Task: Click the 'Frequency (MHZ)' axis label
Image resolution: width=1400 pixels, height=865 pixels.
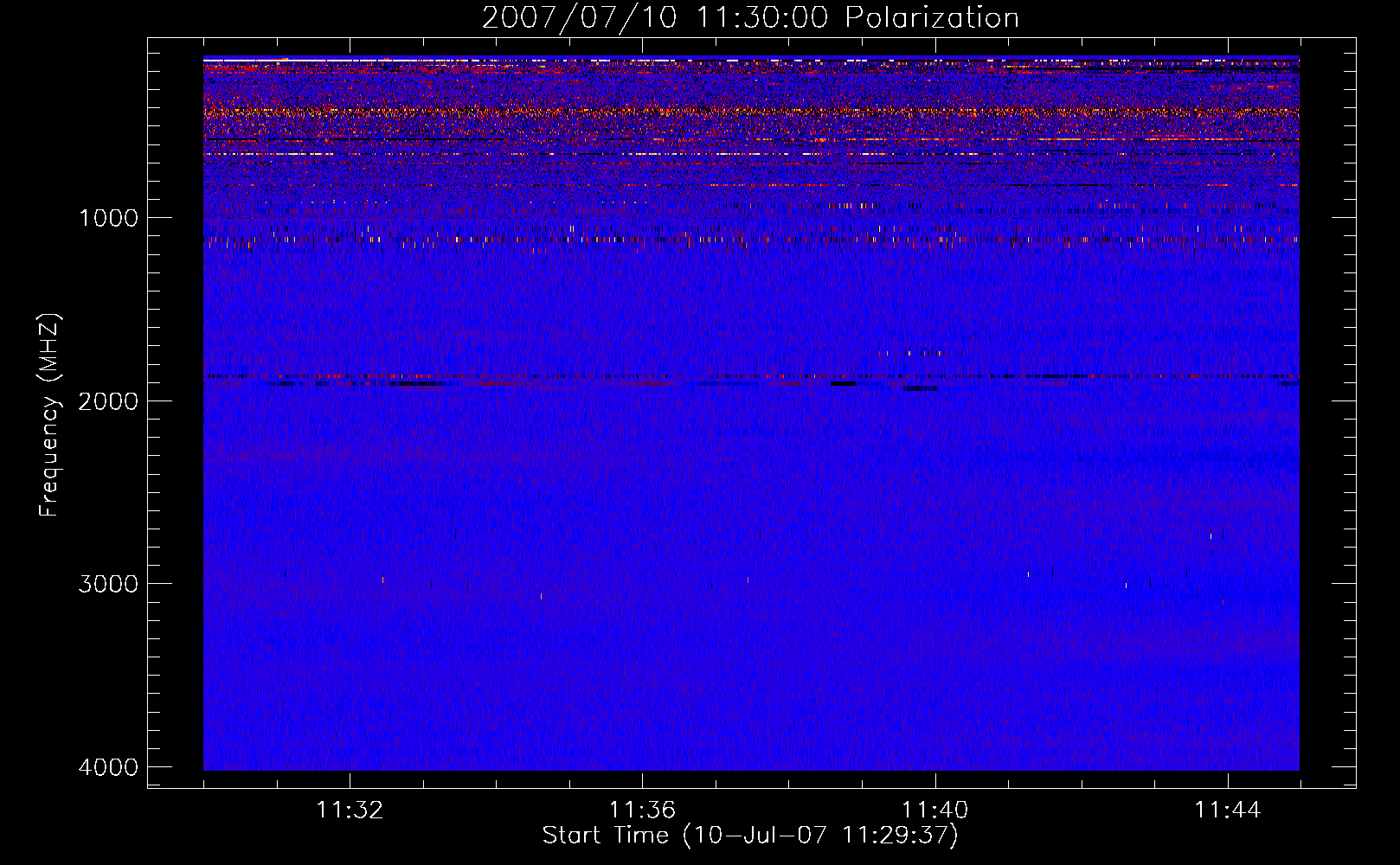Action: pyautogui.click(x=48, y=414)
